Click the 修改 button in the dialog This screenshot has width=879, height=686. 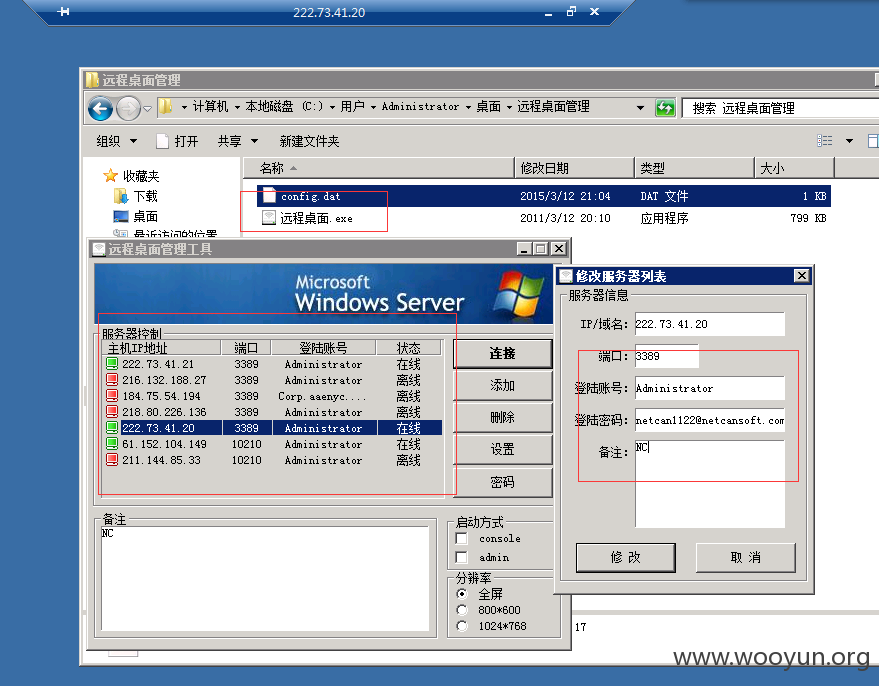point(626,557)
